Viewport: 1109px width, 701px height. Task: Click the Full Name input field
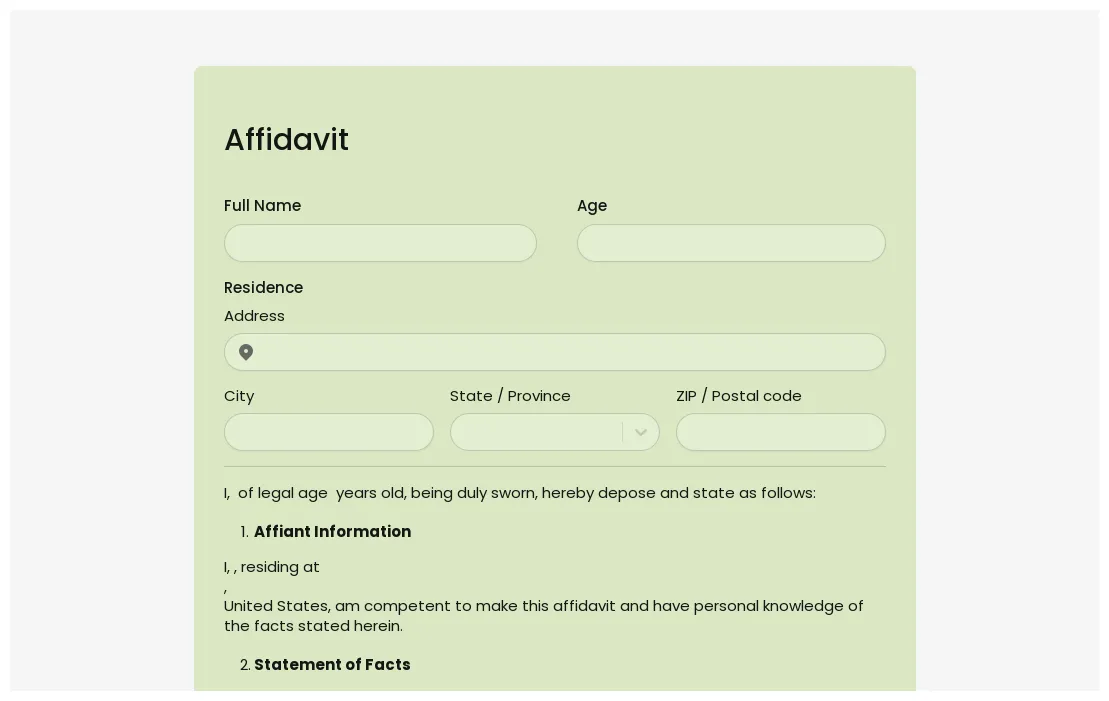(380, 243)
